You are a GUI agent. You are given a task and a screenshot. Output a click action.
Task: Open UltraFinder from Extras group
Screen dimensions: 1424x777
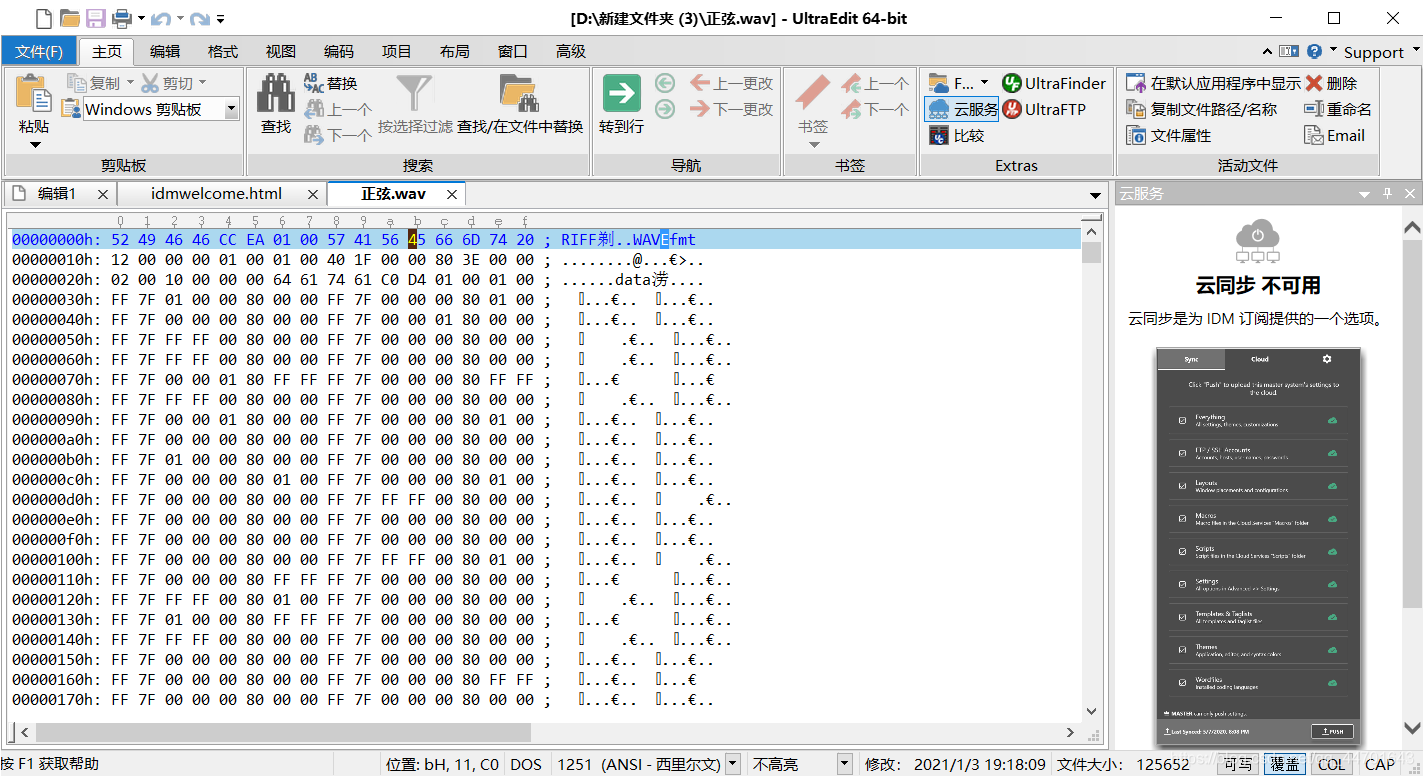click(x=1054, y=83)
